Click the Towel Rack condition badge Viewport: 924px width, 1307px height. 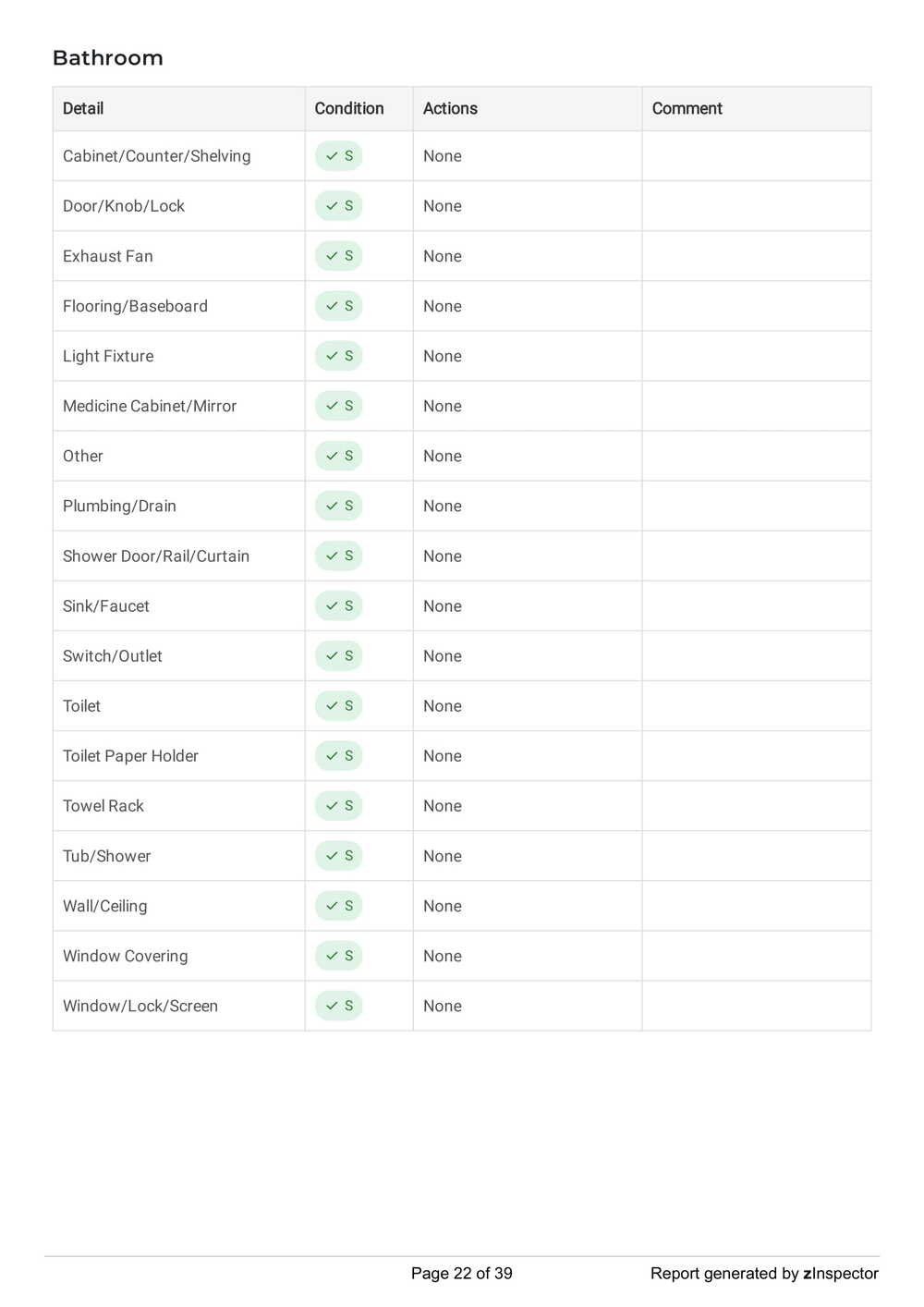[338, 806]
